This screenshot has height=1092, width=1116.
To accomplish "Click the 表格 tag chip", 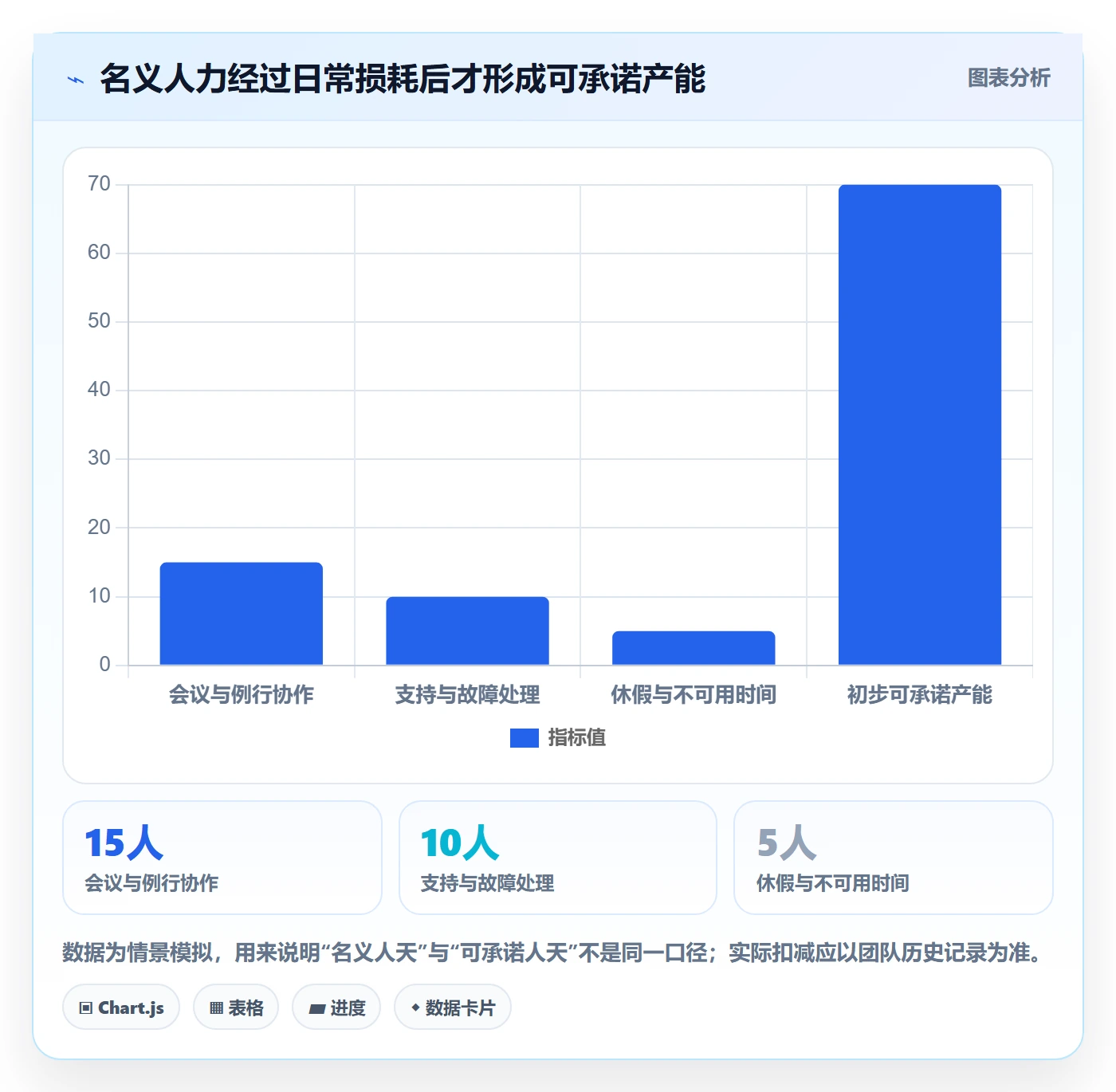I will point(236,1008).
